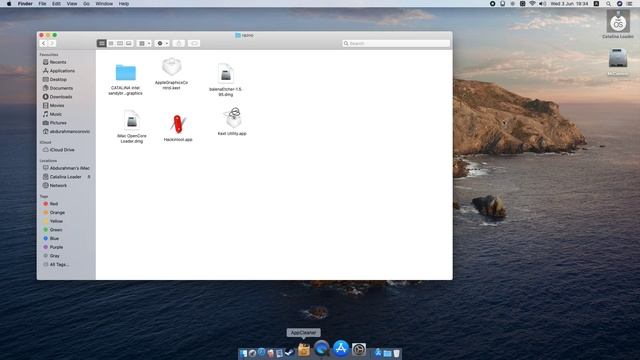Viewport: 640px width, 360px height.
Task: Open the CATALINA intel sandybridge graphics folder
Action: [125, 79]
